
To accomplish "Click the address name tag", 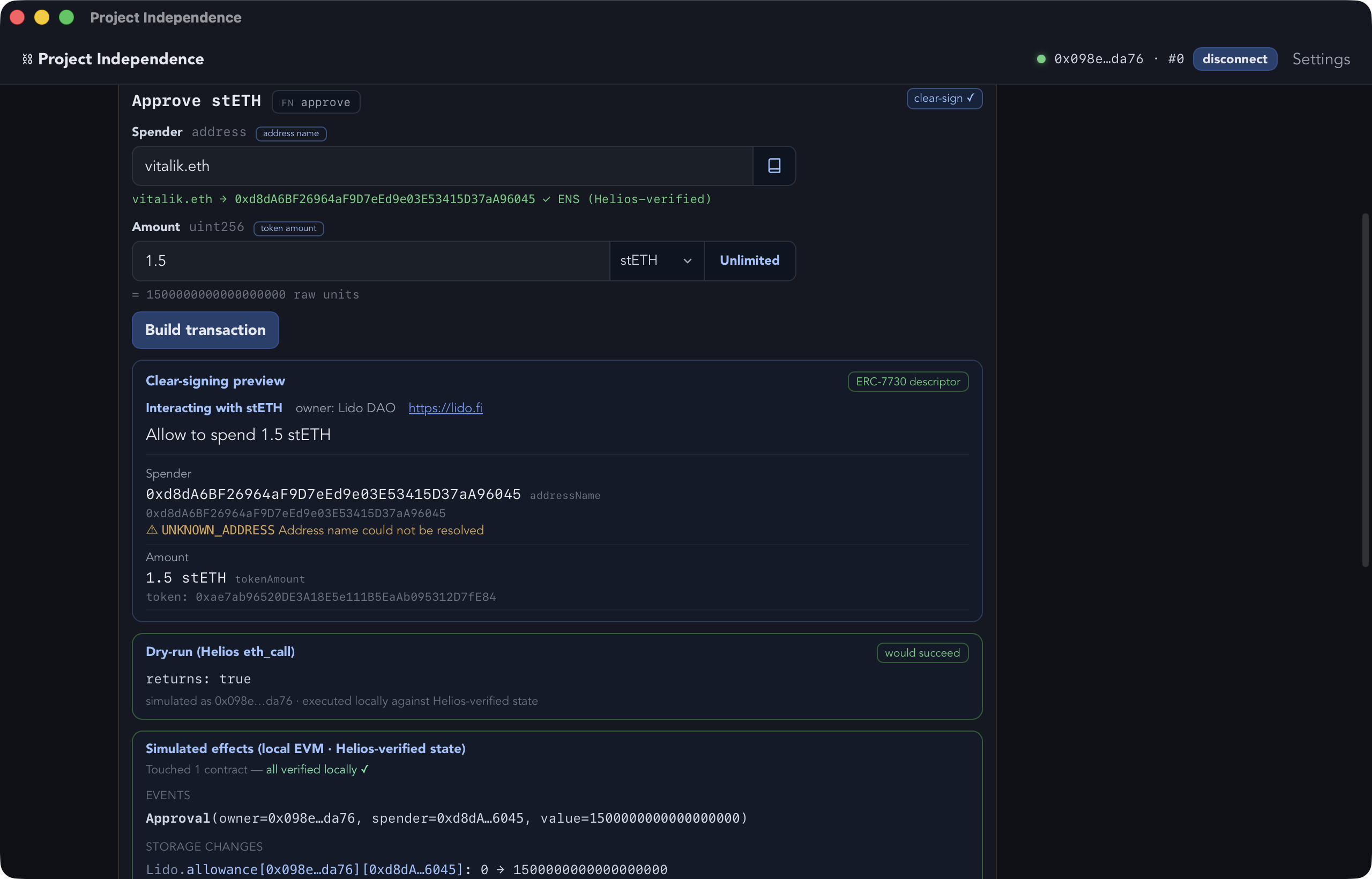I will 290,133.
